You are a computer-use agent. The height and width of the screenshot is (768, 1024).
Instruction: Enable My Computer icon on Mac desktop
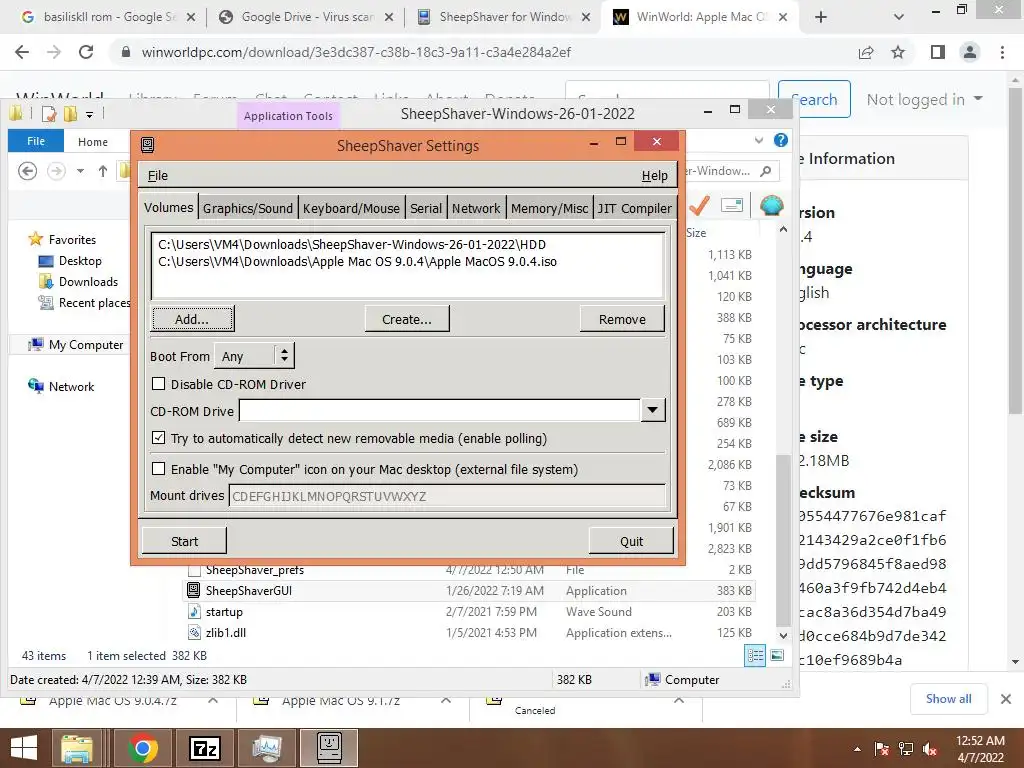coord(158,469)
